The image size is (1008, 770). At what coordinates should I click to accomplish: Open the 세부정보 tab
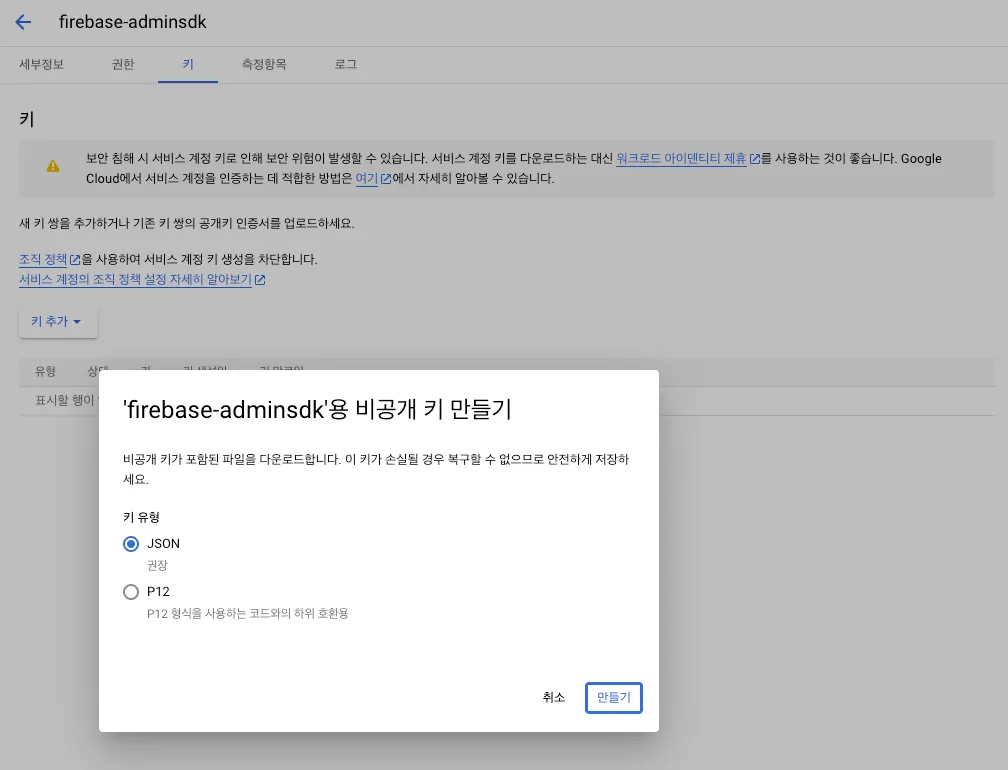click(x=41, y=64)
